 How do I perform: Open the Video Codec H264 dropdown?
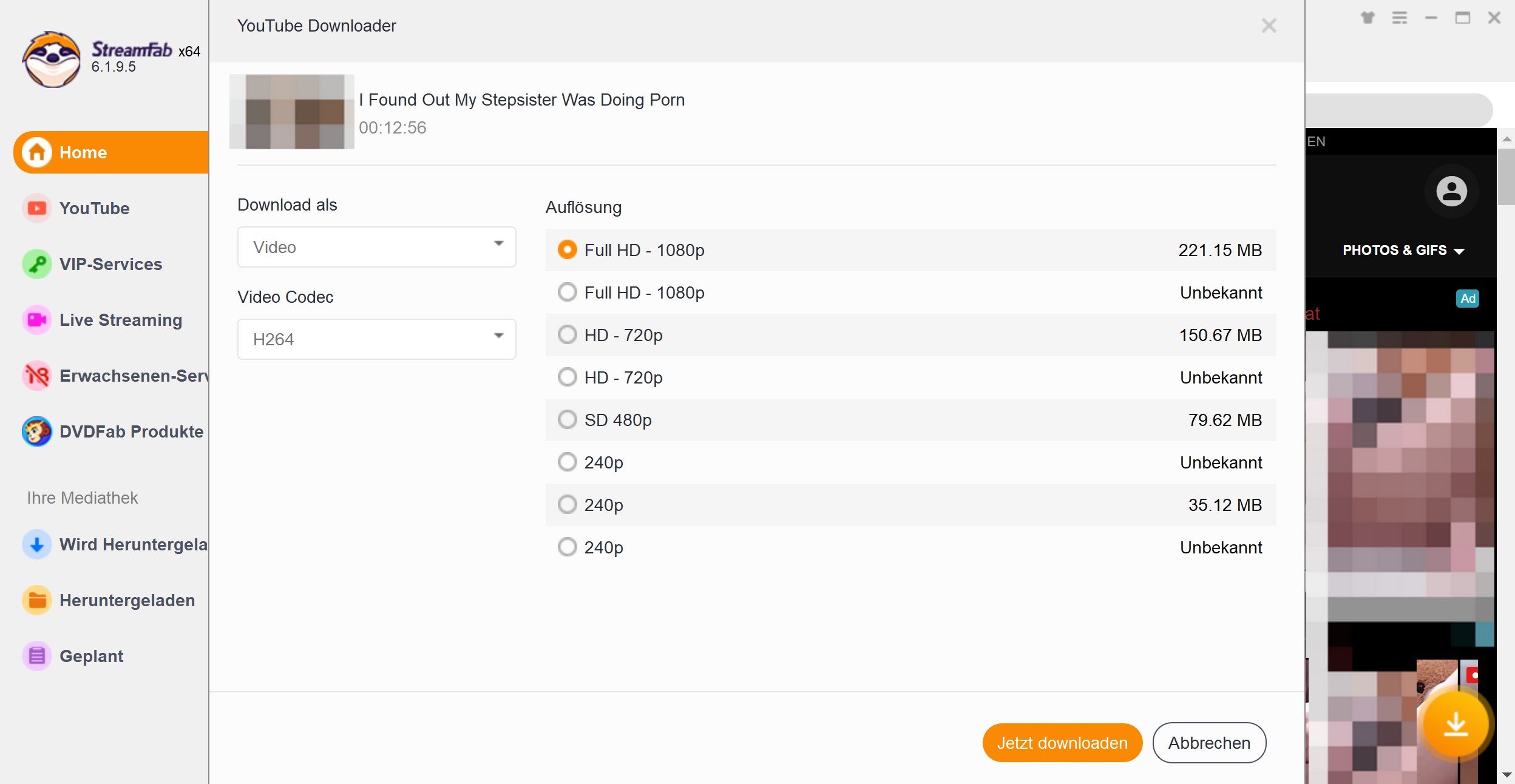pos(376,339)
